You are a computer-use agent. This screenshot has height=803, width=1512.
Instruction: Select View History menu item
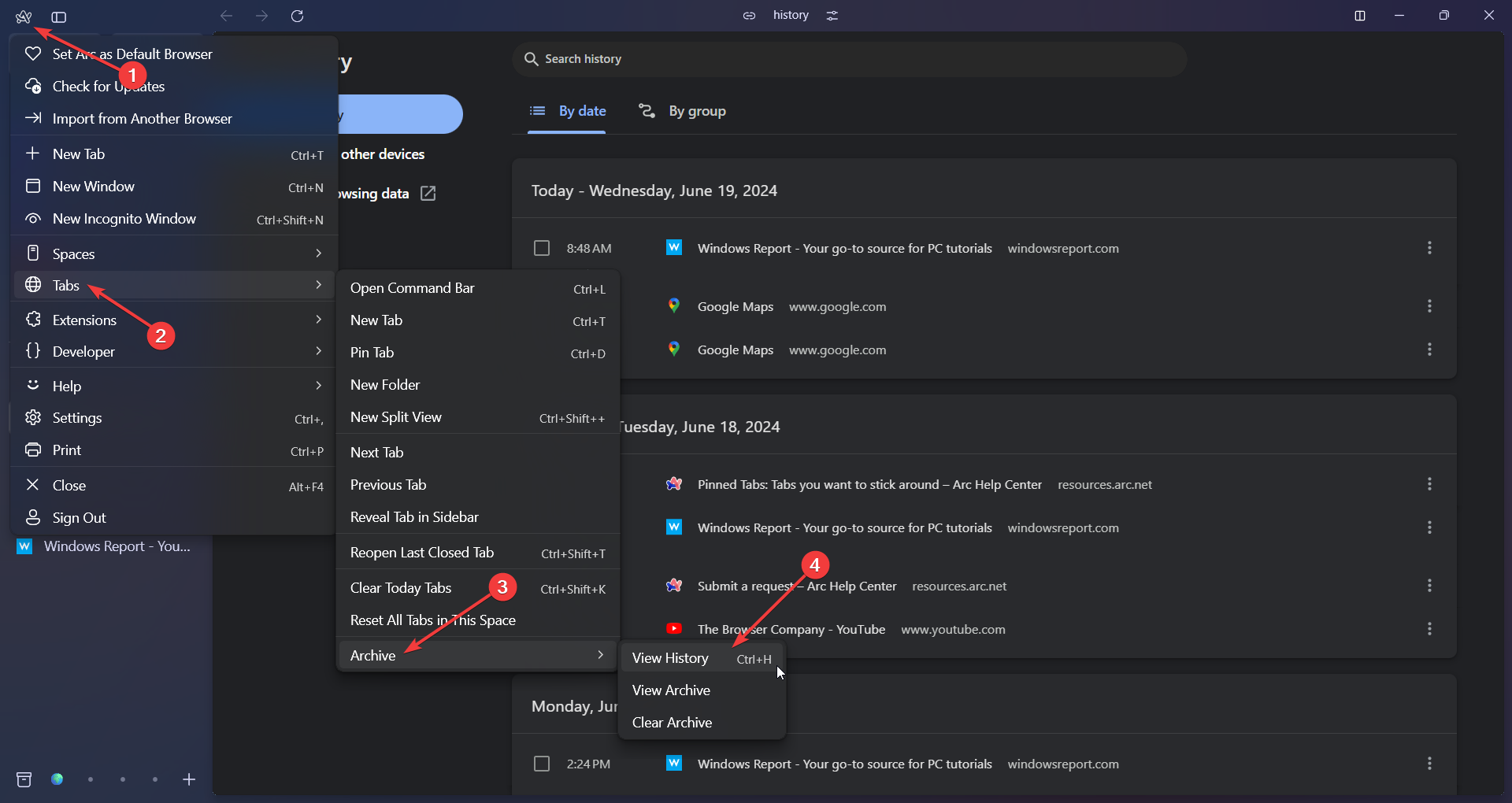tap(670, 658)
